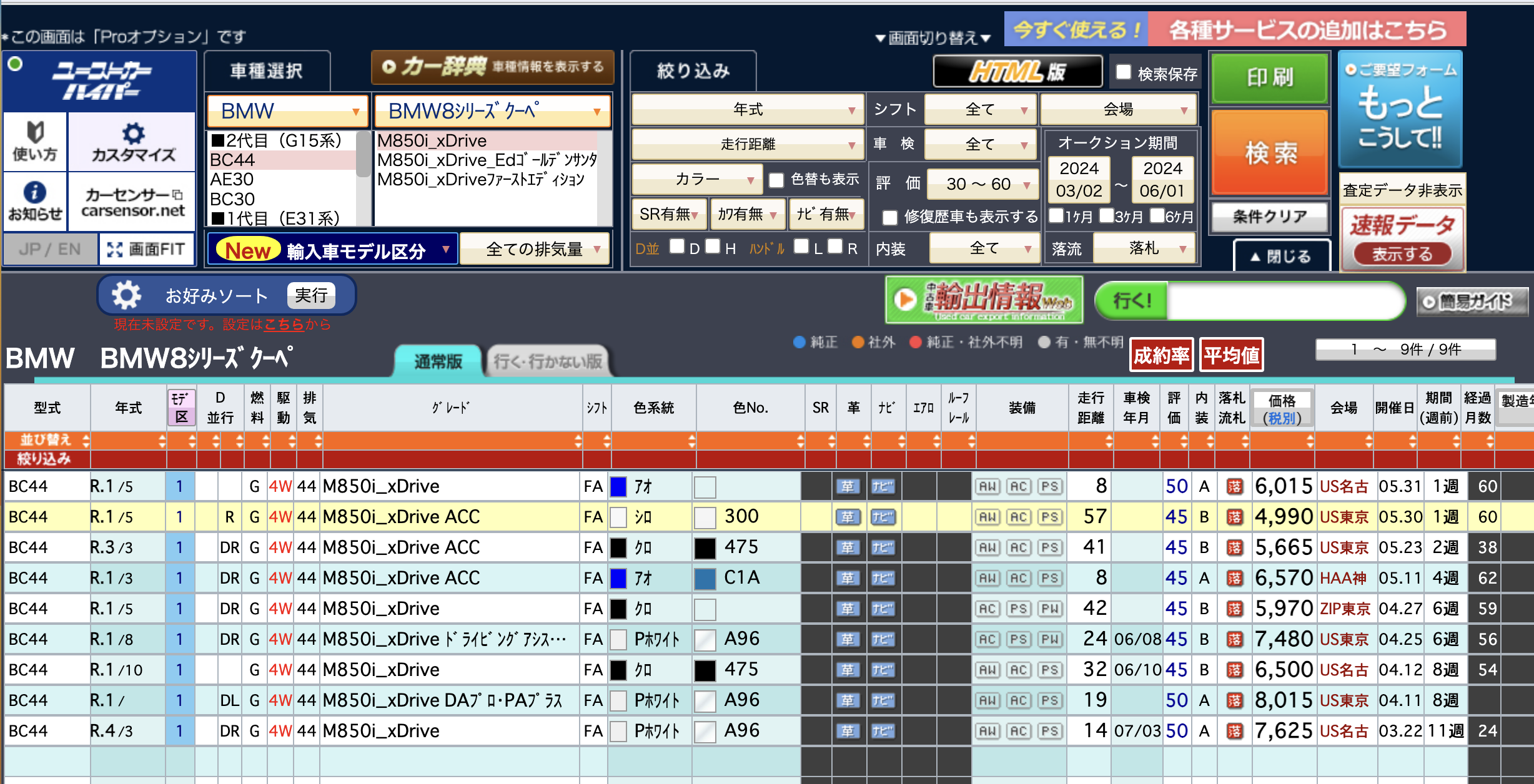Screen dimensions: 1534x784
Task: Click the green 印刷 print button
Action: [1270, 77]
